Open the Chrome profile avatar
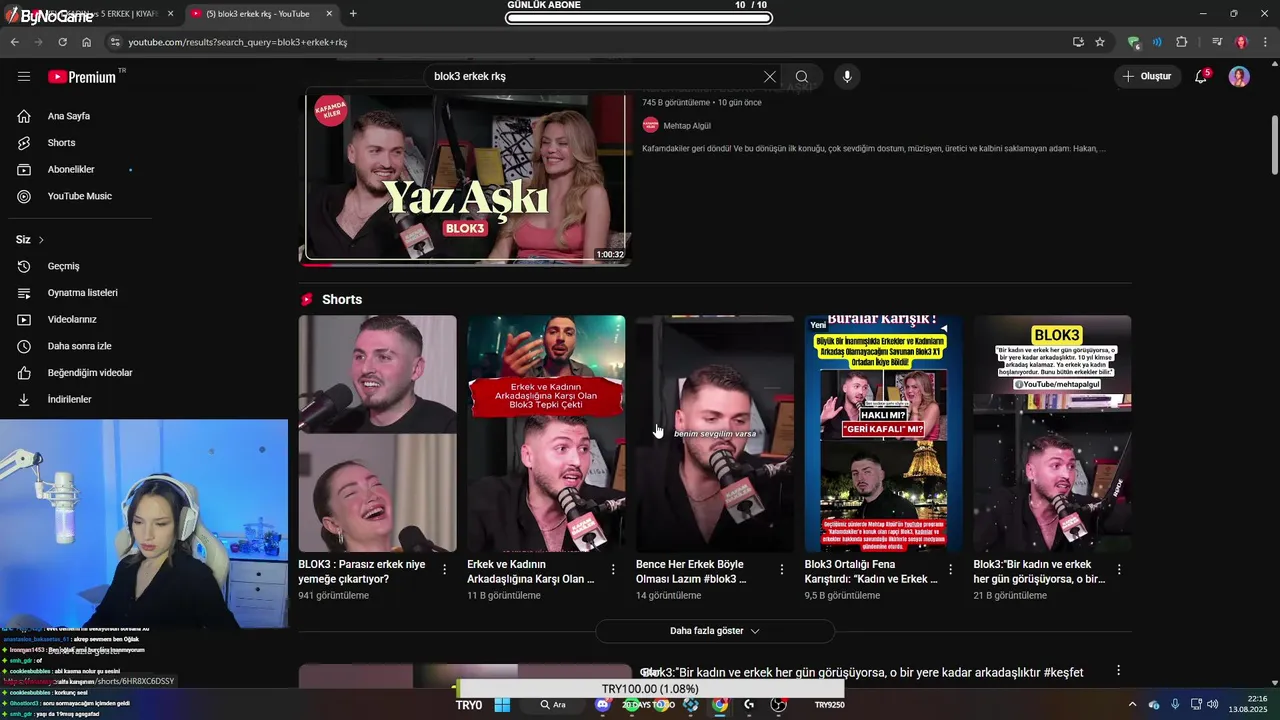1280x720 pixels. 1241,42
